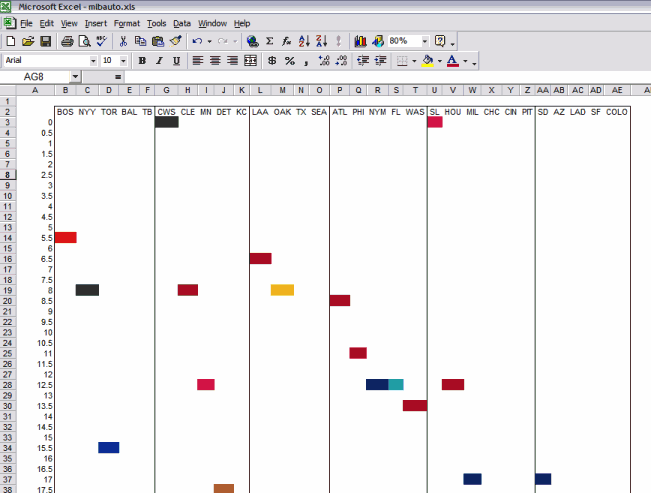Click the Edit Formula equals button
Viewport: 651px width, 493px height.
118,77
